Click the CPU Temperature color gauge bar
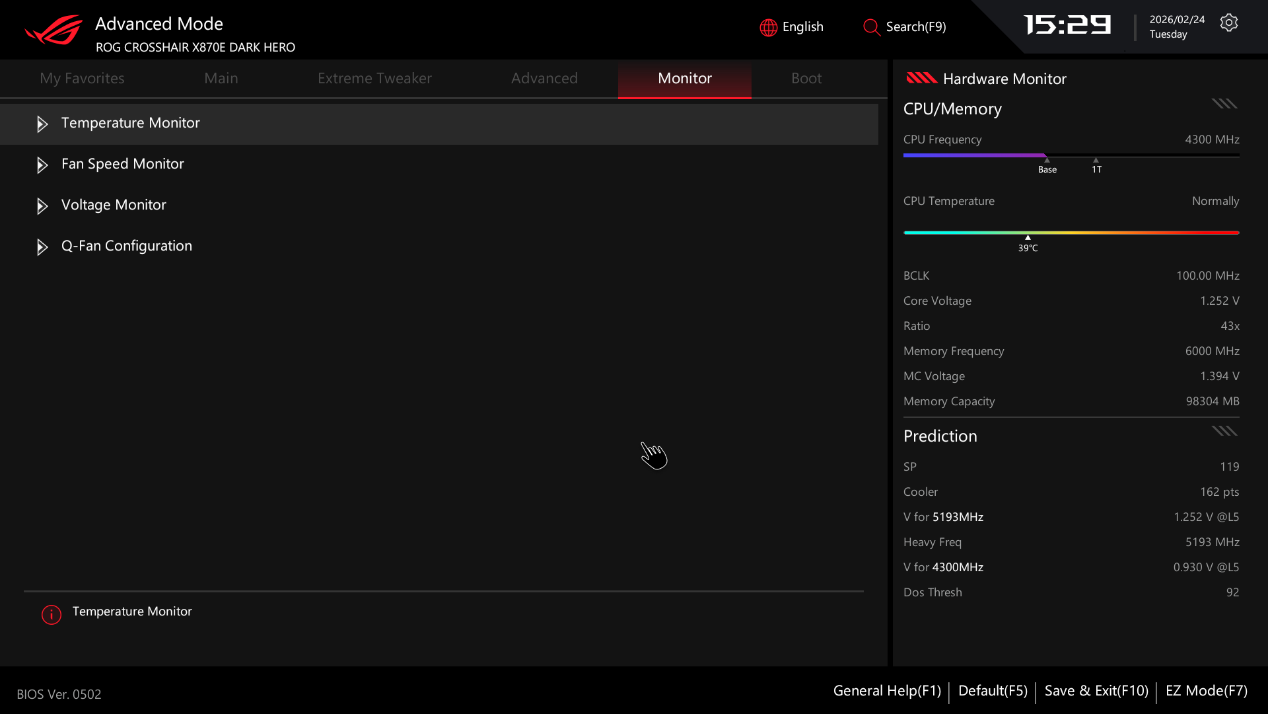 tap(1070, 232)
